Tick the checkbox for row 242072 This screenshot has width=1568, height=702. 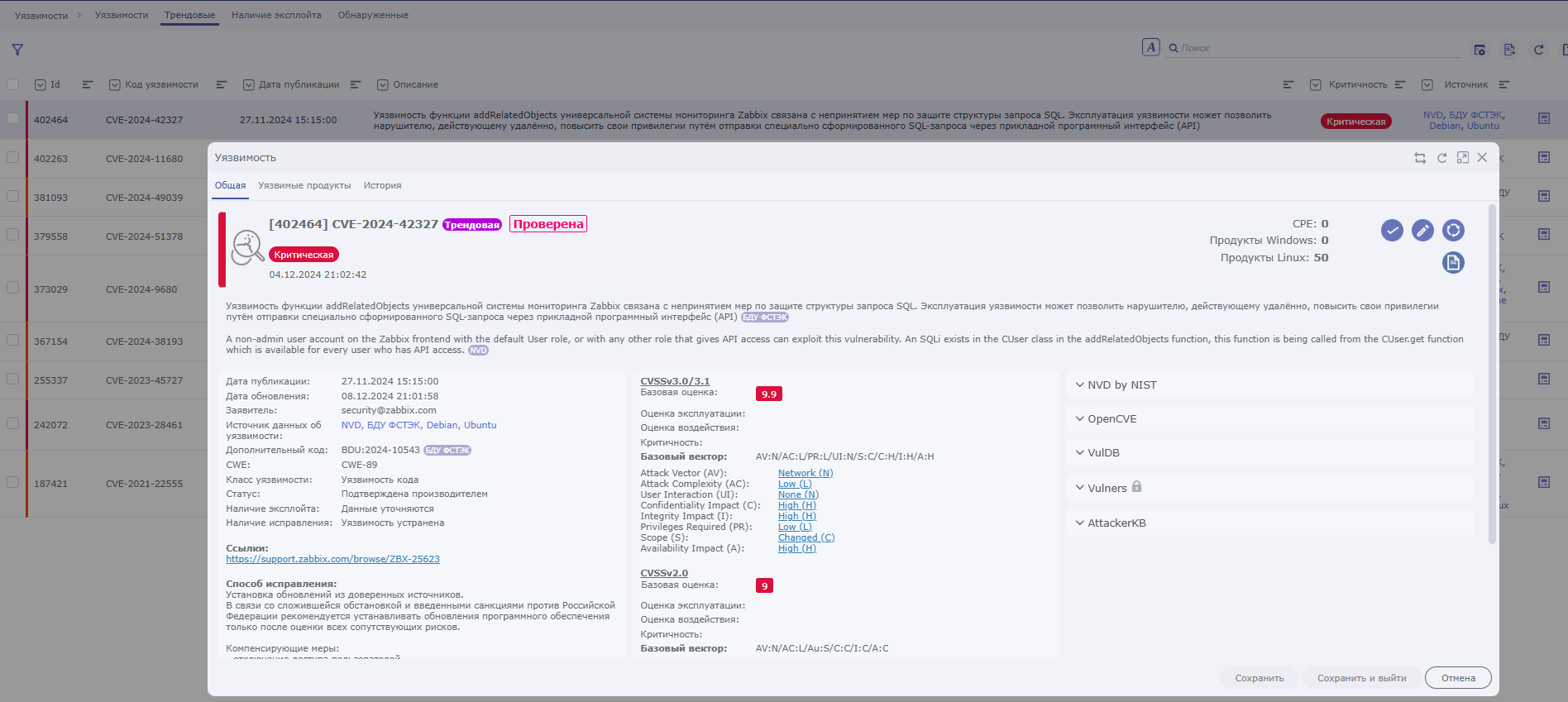(x=12, y=423)
